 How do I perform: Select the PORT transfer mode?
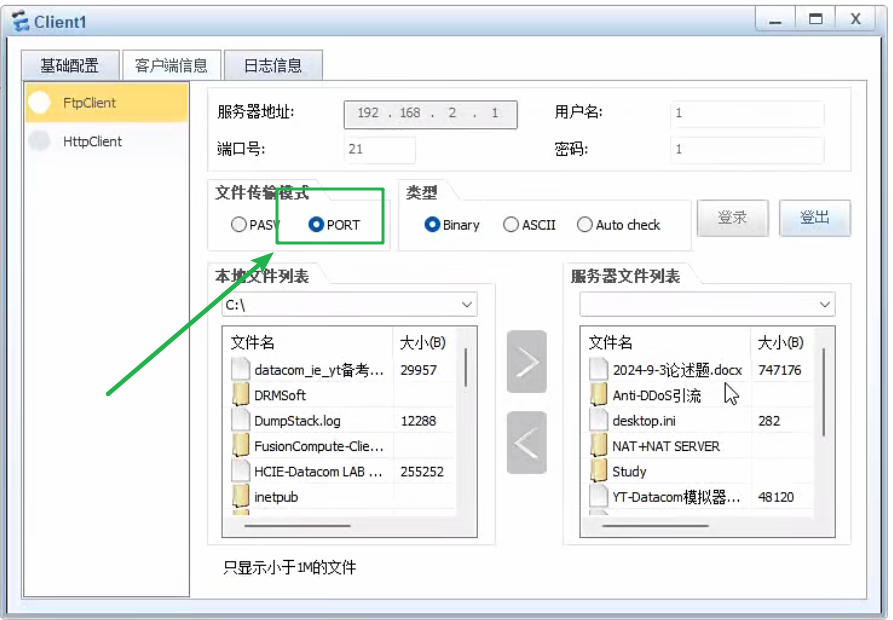(x=316, y=224)
